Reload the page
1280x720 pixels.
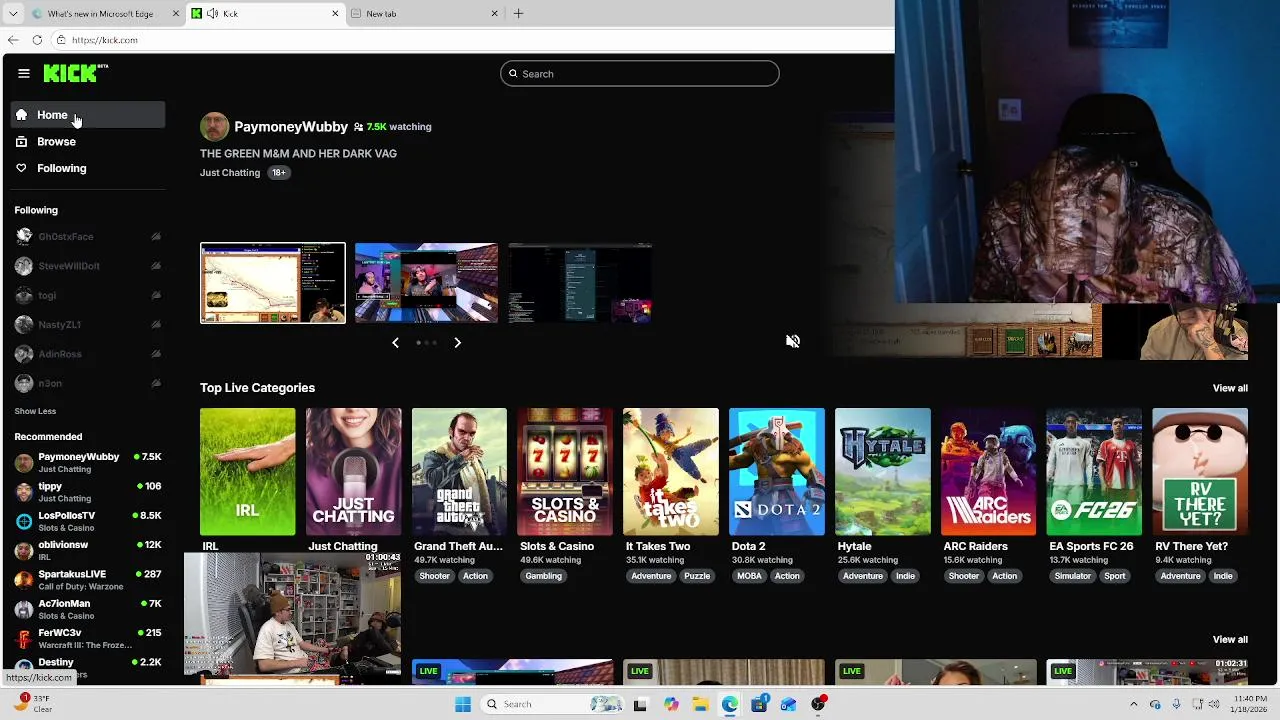pyautogui.click(x=37, y=40)
